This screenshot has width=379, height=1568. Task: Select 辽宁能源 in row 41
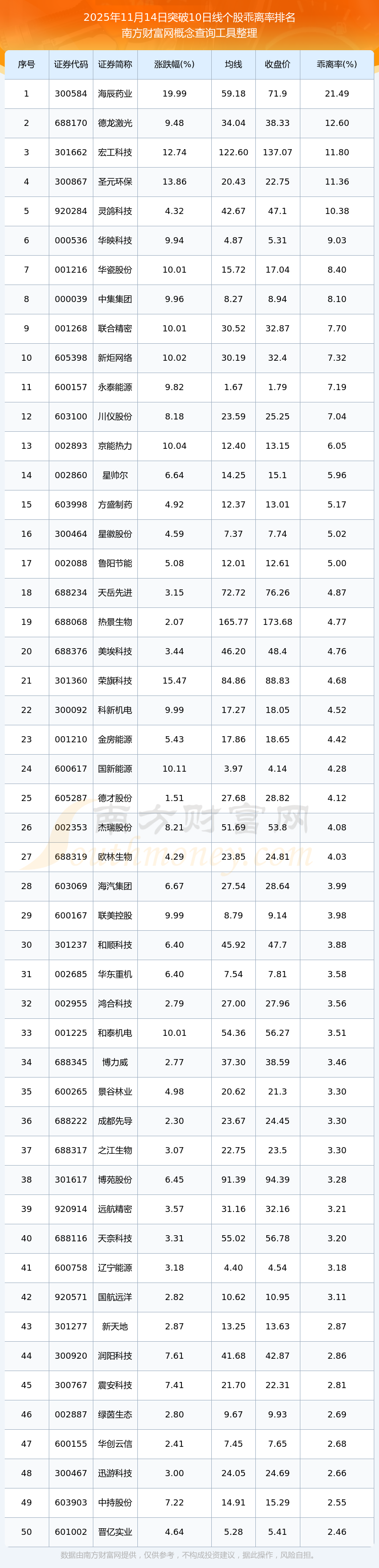tap(115, 1268)
